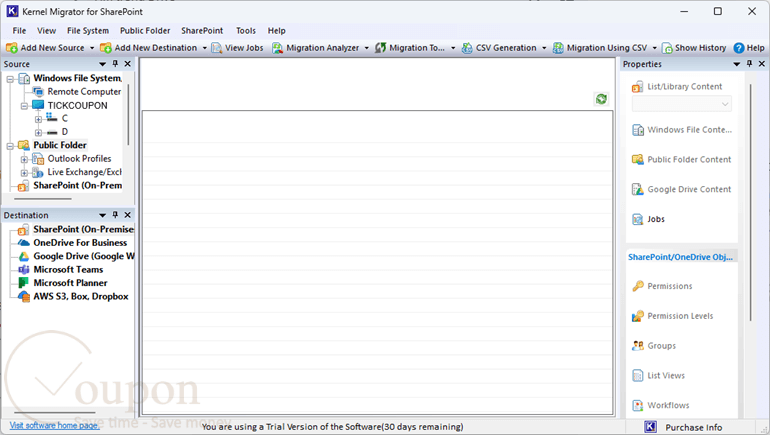Click the Migration Analyzer icon

click(277, 48)
